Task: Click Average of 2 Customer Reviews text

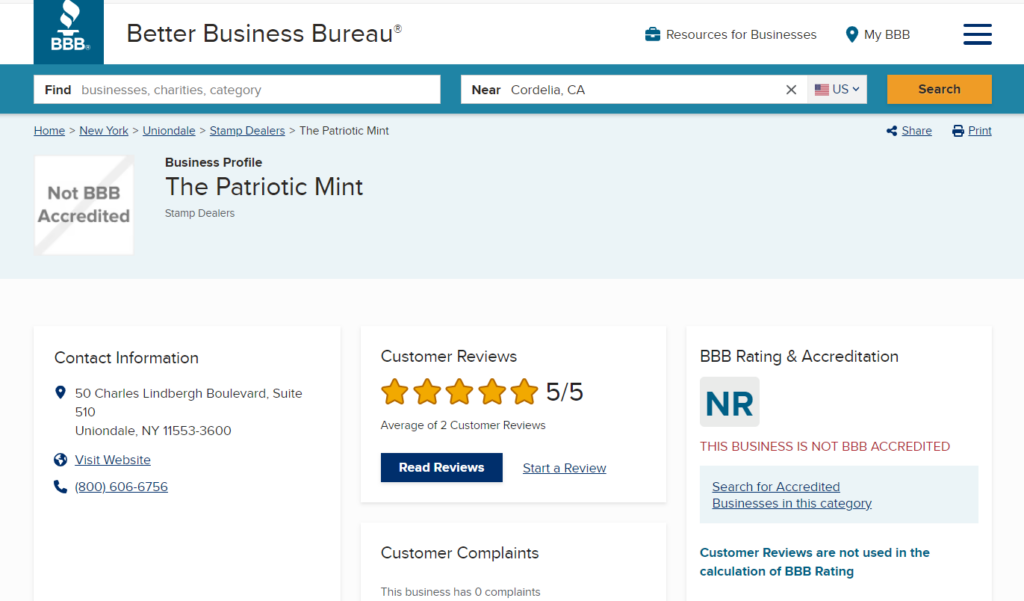Action: click(x=463, y=425)
